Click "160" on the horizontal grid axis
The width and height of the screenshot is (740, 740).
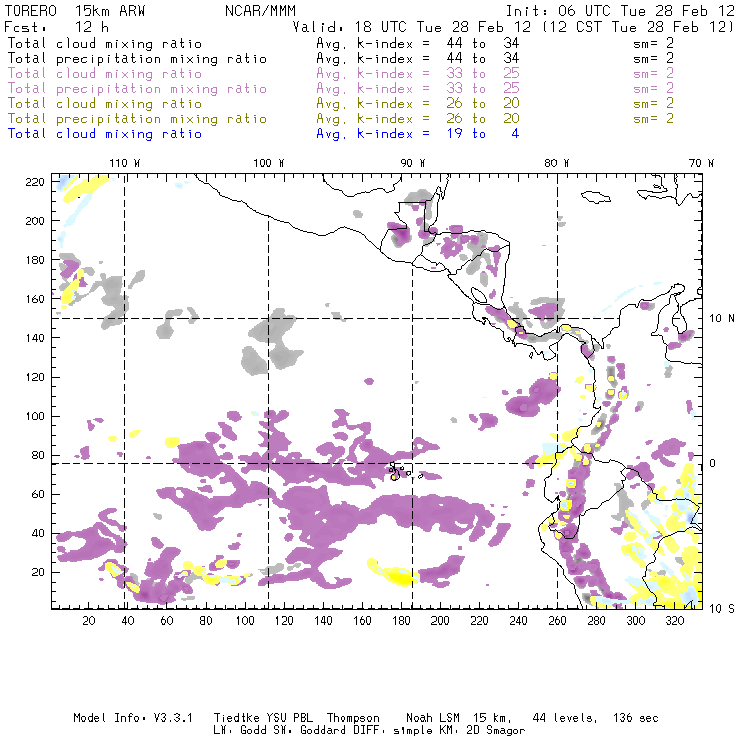click(362, 621)
